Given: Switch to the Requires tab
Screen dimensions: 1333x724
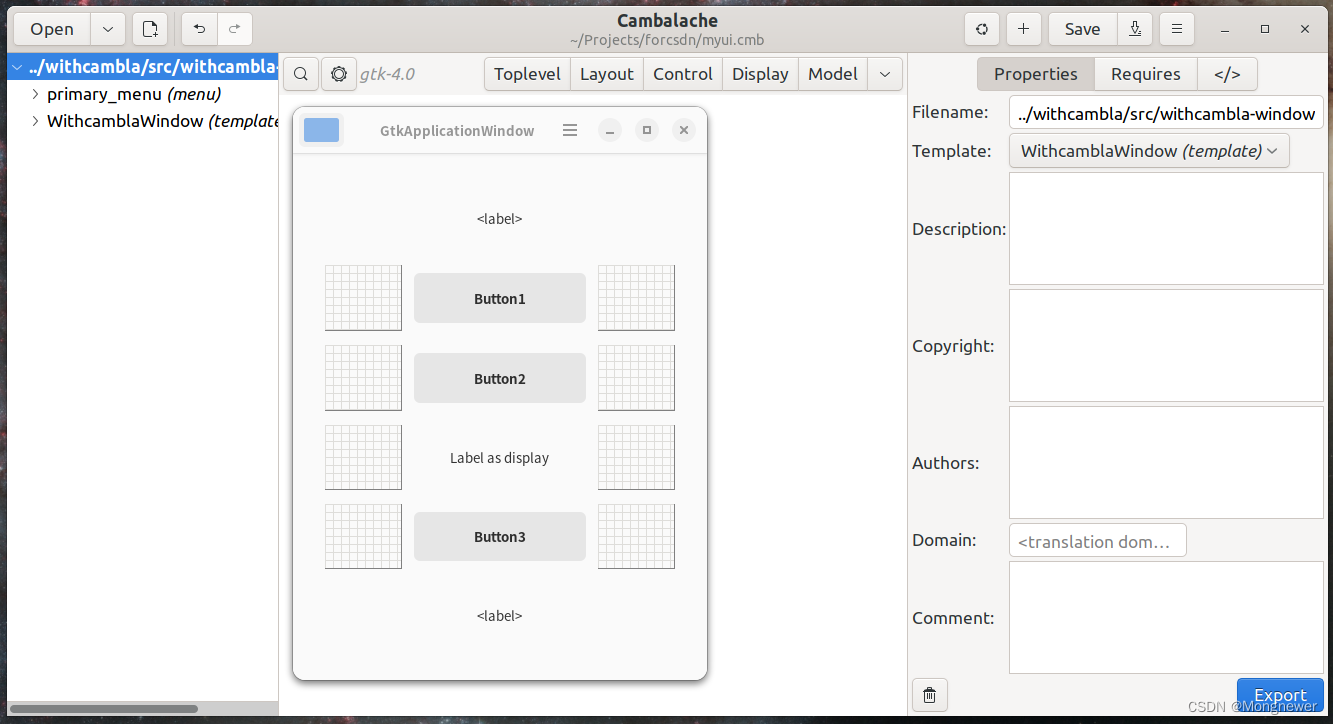Looking at the screenshot, I should [1145, 74].
